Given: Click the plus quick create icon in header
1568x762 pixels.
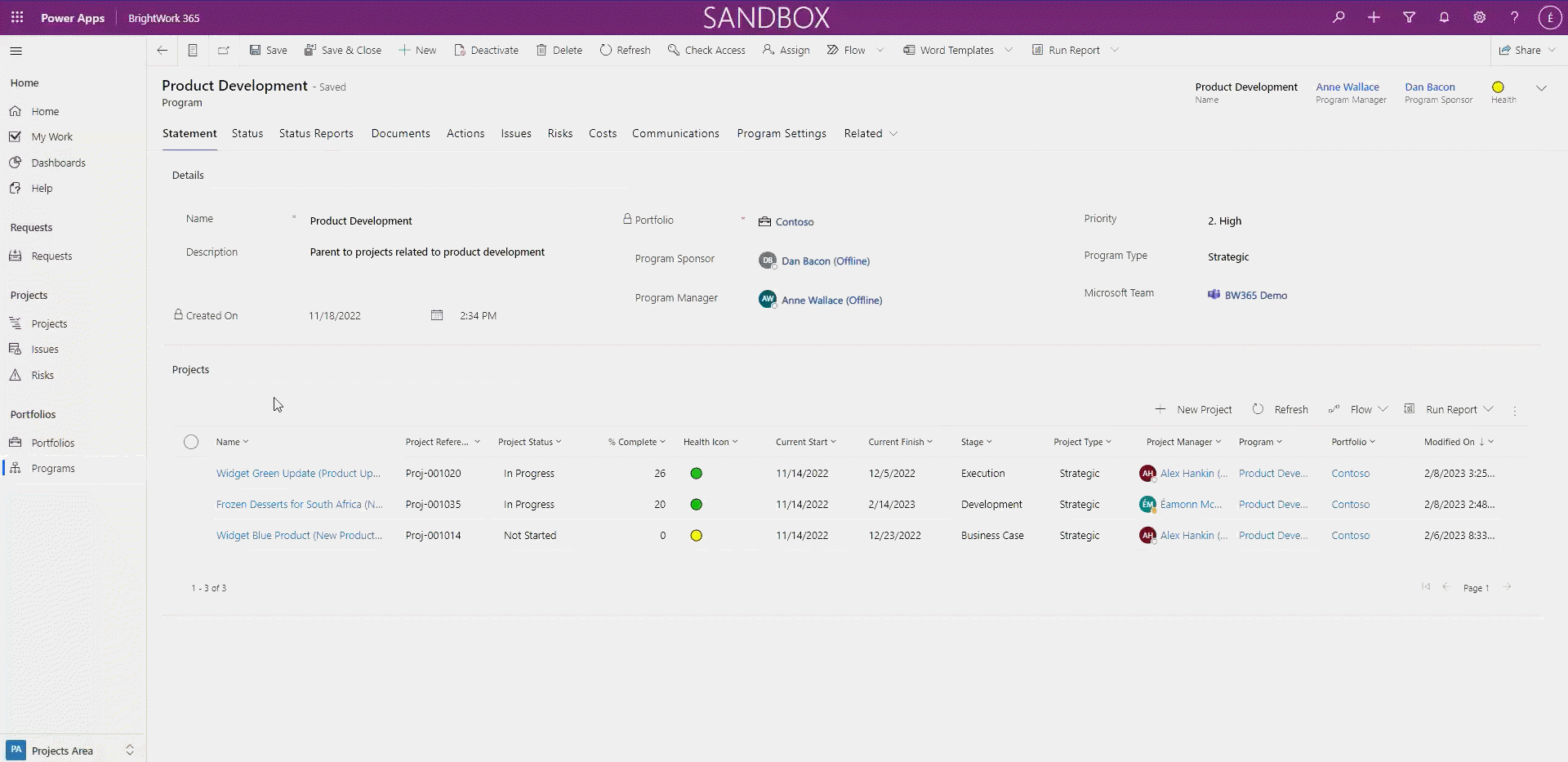Looking at the screenshot, I should 1374,17.
